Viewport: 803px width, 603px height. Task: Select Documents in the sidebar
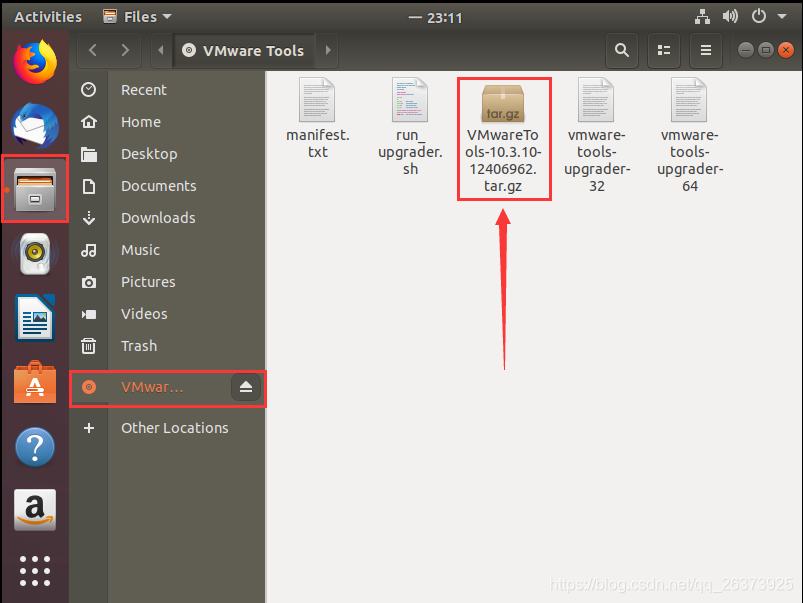point(168,186)
